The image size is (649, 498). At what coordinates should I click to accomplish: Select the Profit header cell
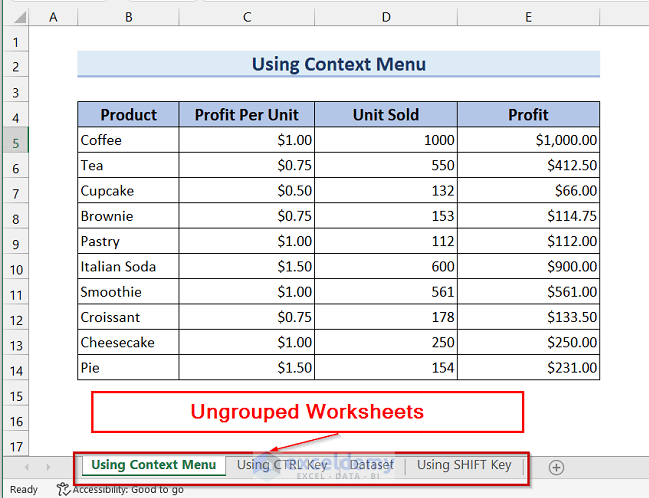[x=527, y=114]
